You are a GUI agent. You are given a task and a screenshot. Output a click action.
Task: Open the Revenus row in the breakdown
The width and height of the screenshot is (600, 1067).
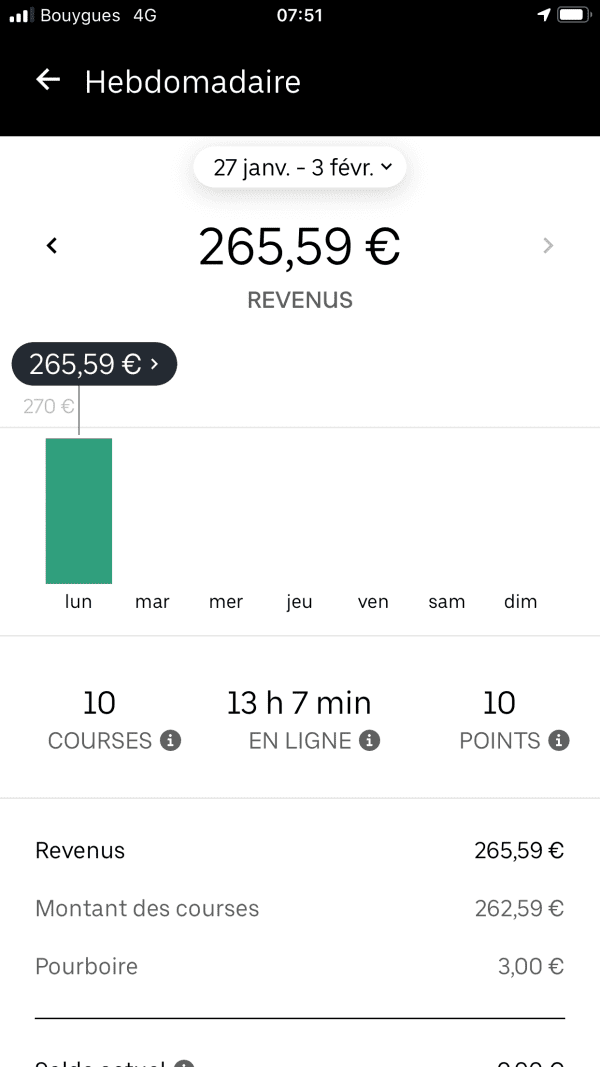pos(300,851)
